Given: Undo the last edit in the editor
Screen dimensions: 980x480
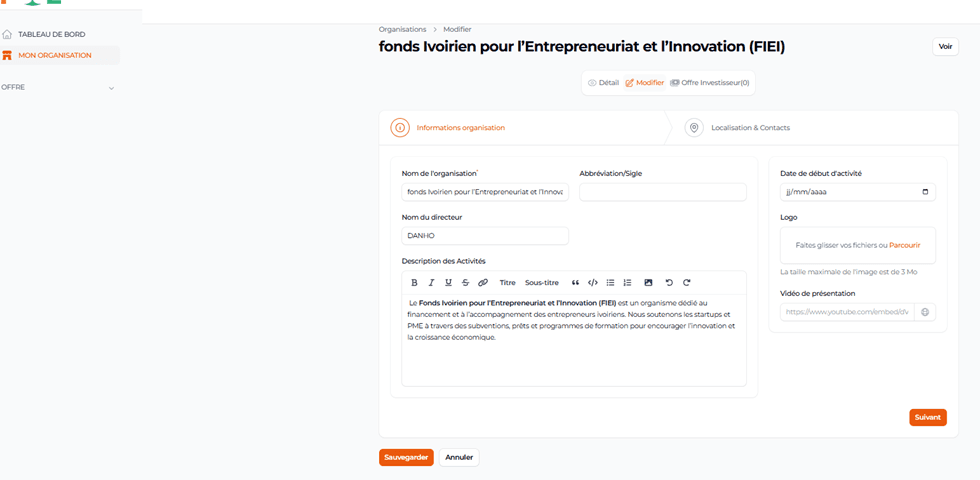Looking at the screenshot, I should [x=669, y=283].
